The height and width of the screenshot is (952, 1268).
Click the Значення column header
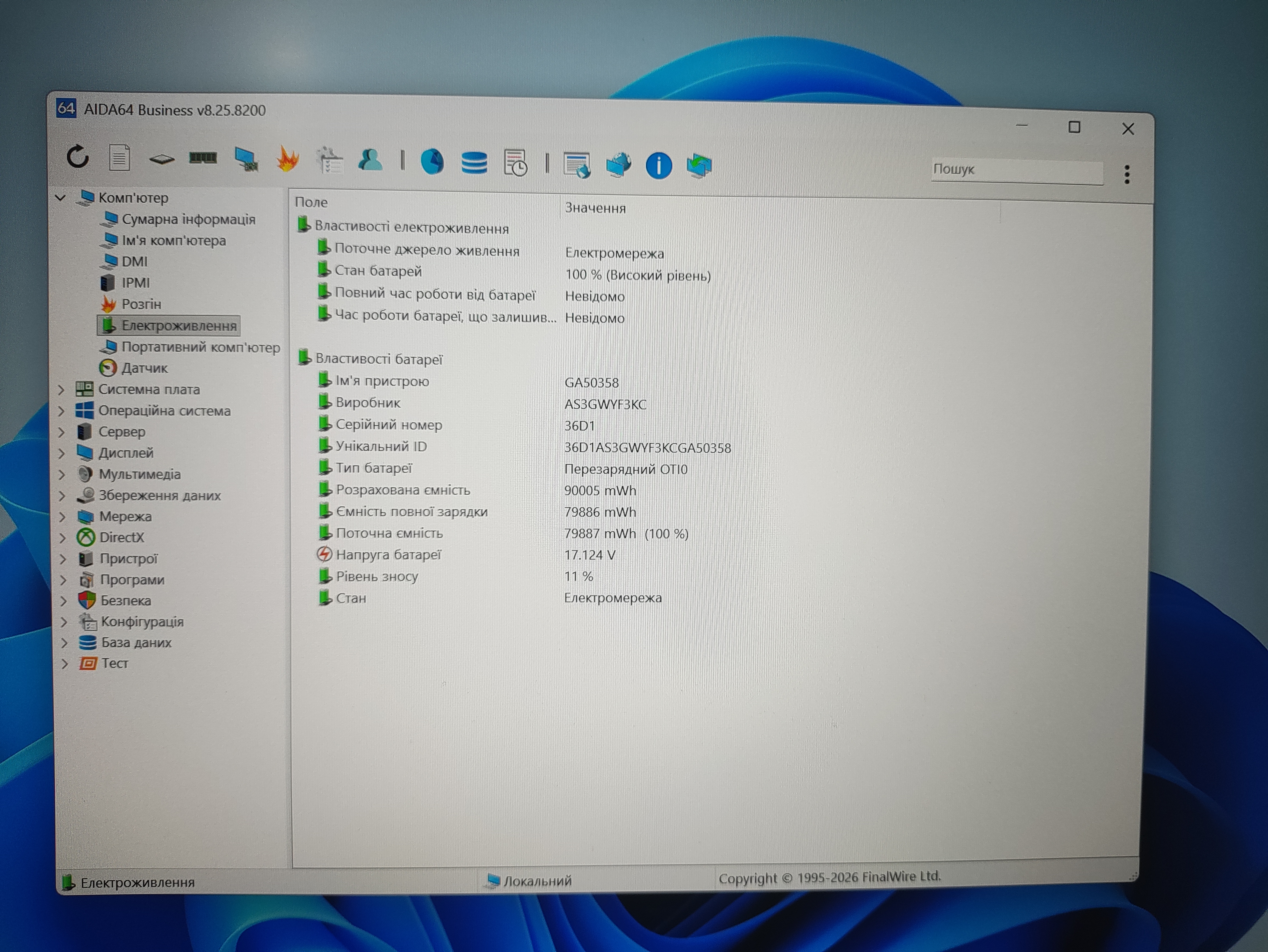595,208
